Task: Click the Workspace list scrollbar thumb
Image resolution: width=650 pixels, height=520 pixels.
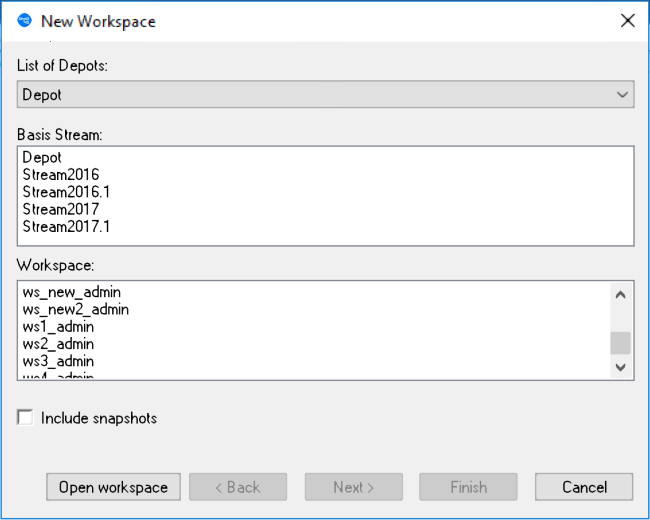Action: coord(621,343)
